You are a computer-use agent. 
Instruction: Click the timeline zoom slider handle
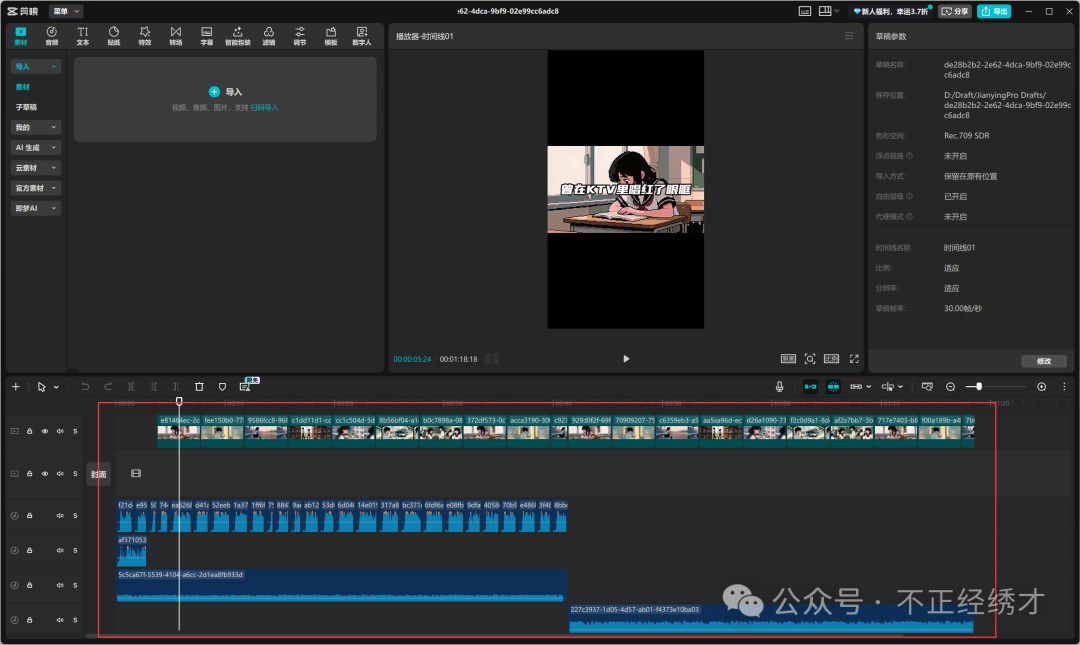(x=979, y=386)
